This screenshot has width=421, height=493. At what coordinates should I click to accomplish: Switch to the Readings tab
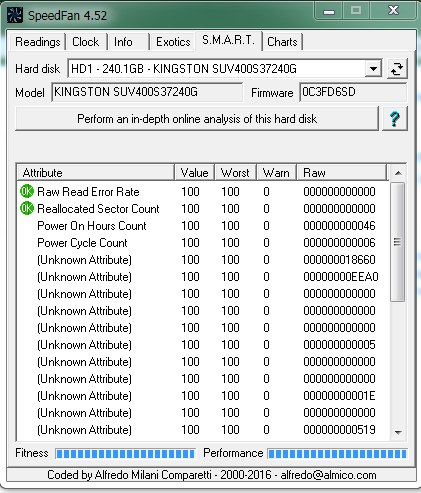click(38, 42)
